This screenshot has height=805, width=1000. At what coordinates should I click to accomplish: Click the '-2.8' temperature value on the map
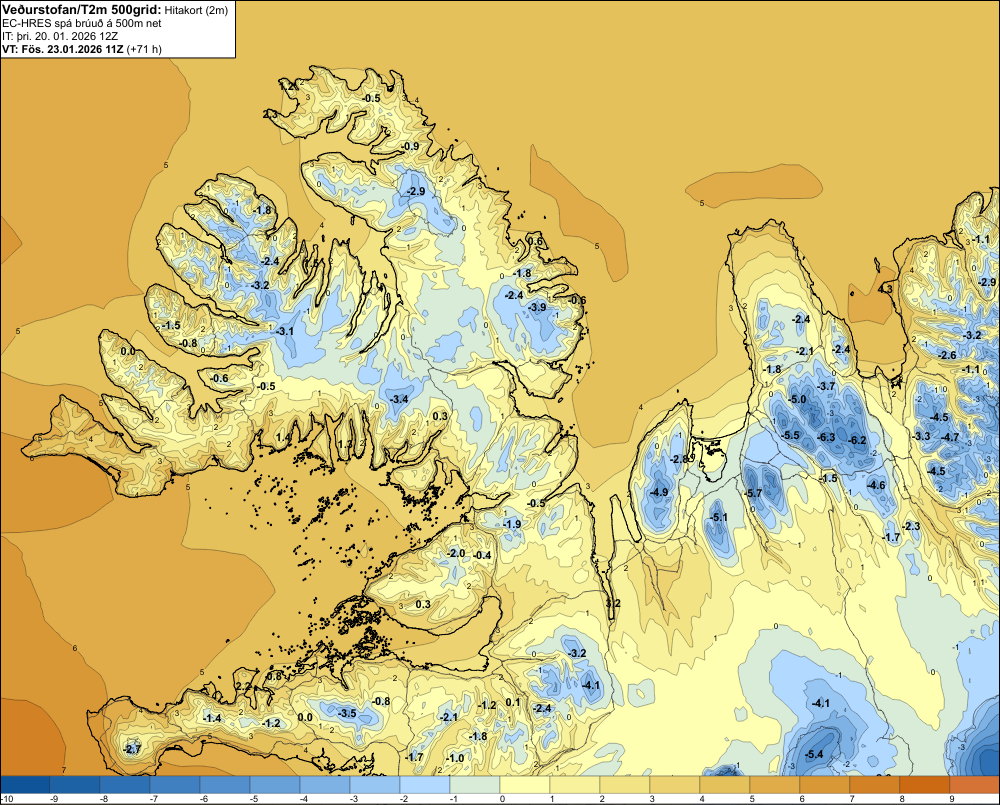679,459
